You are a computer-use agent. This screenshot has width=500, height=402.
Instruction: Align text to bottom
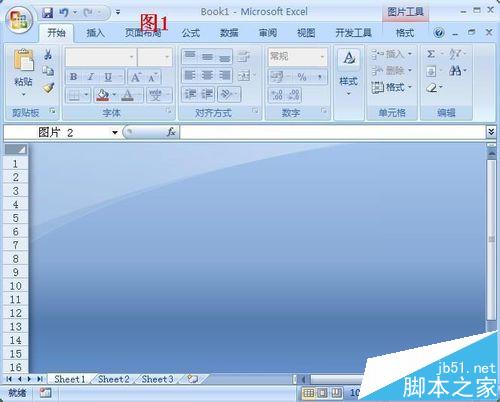[224, 57]
